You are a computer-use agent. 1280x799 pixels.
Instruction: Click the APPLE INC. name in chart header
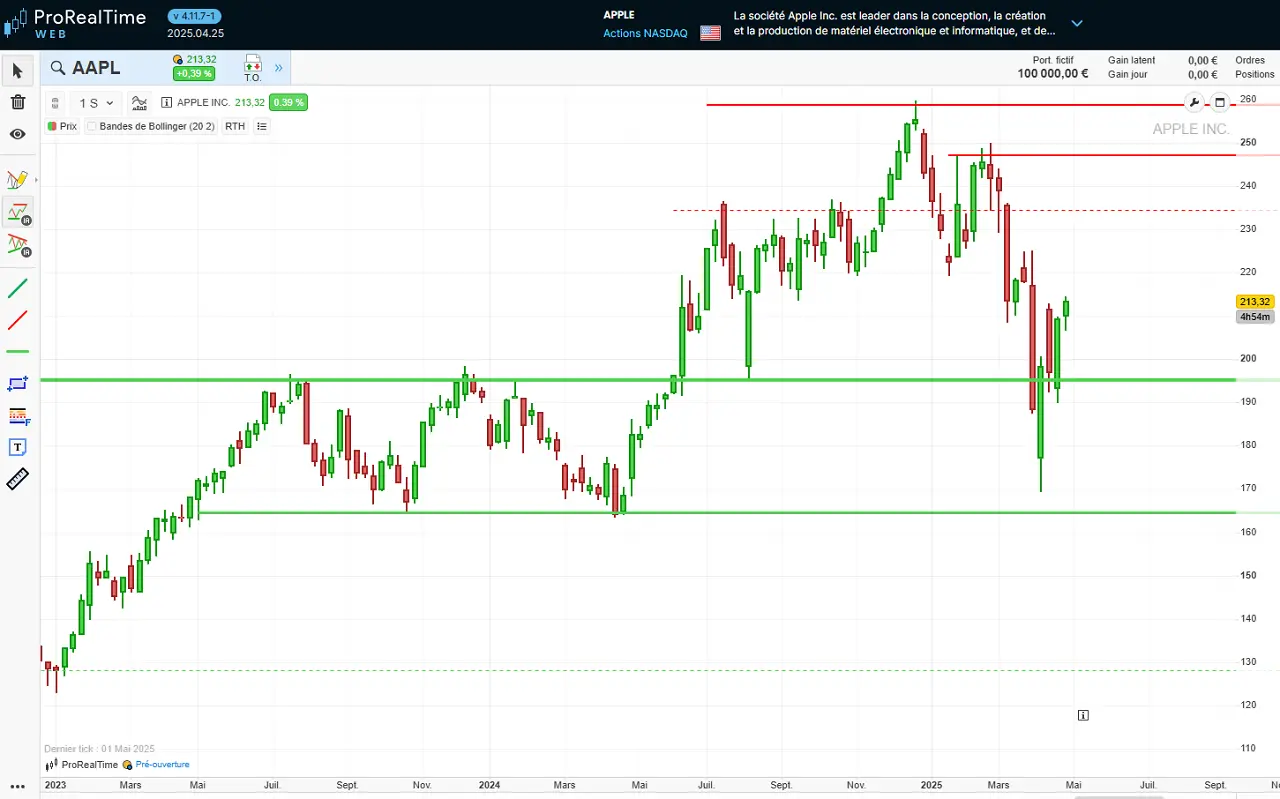[204, 102]
